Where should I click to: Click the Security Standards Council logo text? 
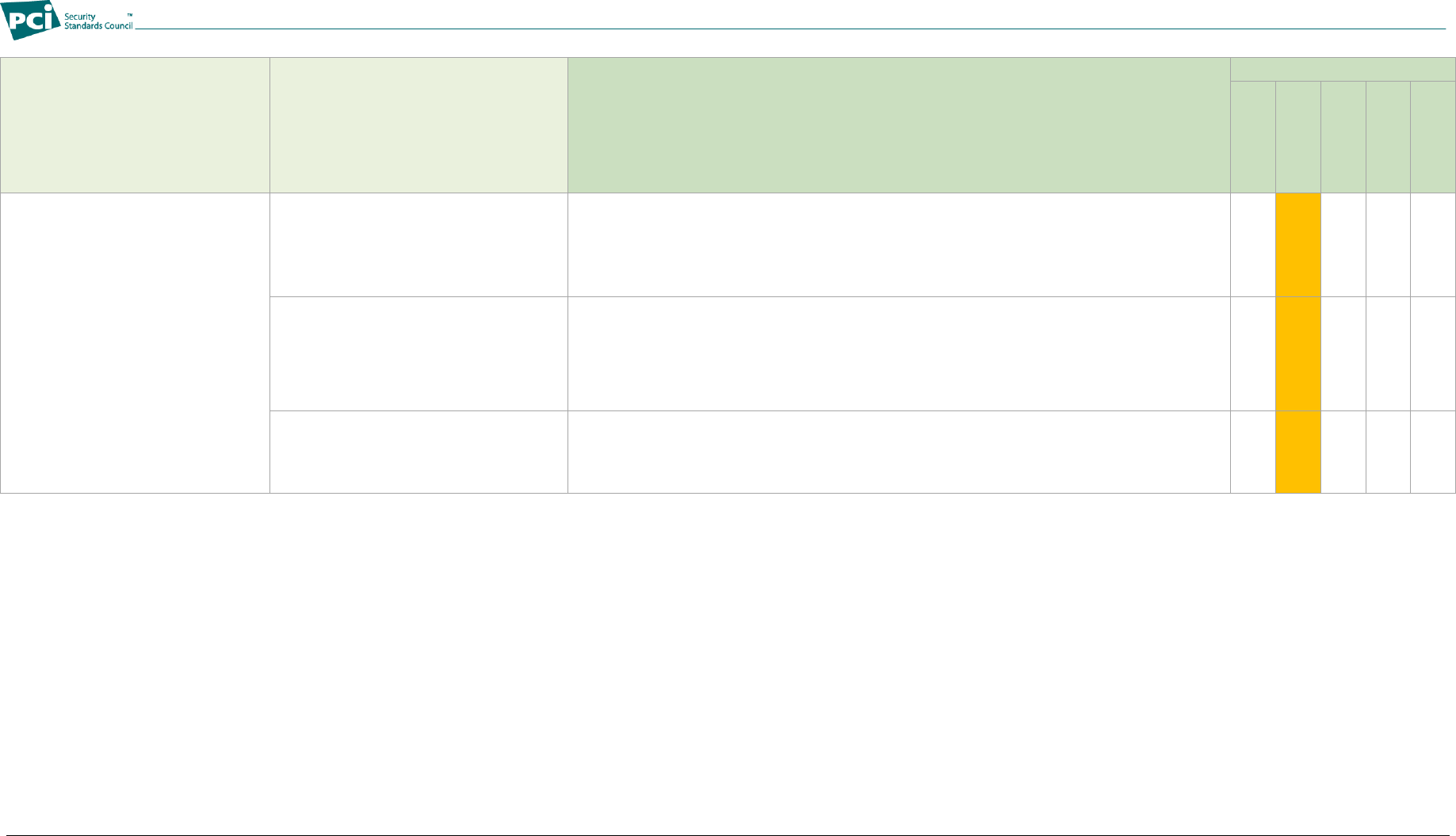point(98,21)
